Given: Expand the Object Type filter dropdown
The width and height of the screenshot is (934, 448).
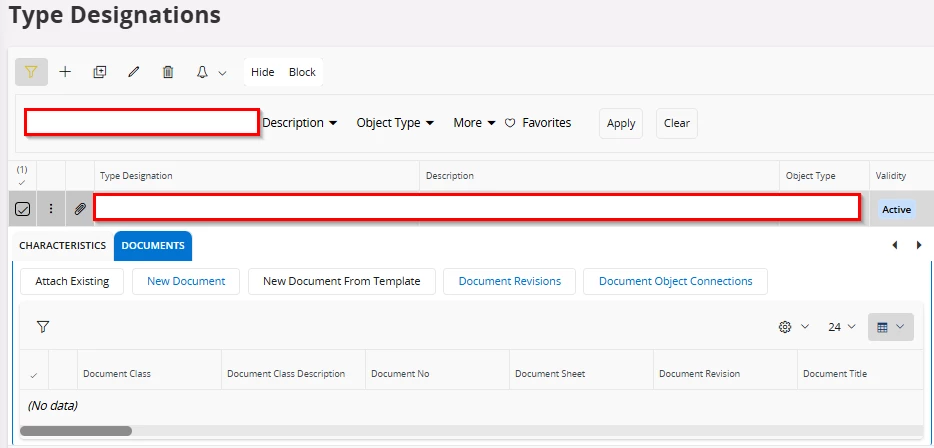Looking at the screenshot, I should tap(395, 123).
